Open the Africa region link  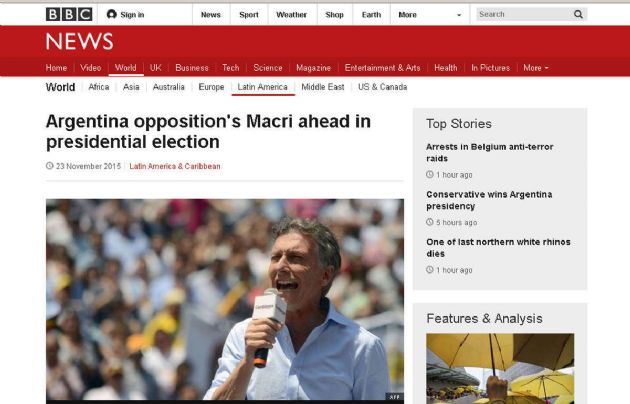click(x=98, y=87)
